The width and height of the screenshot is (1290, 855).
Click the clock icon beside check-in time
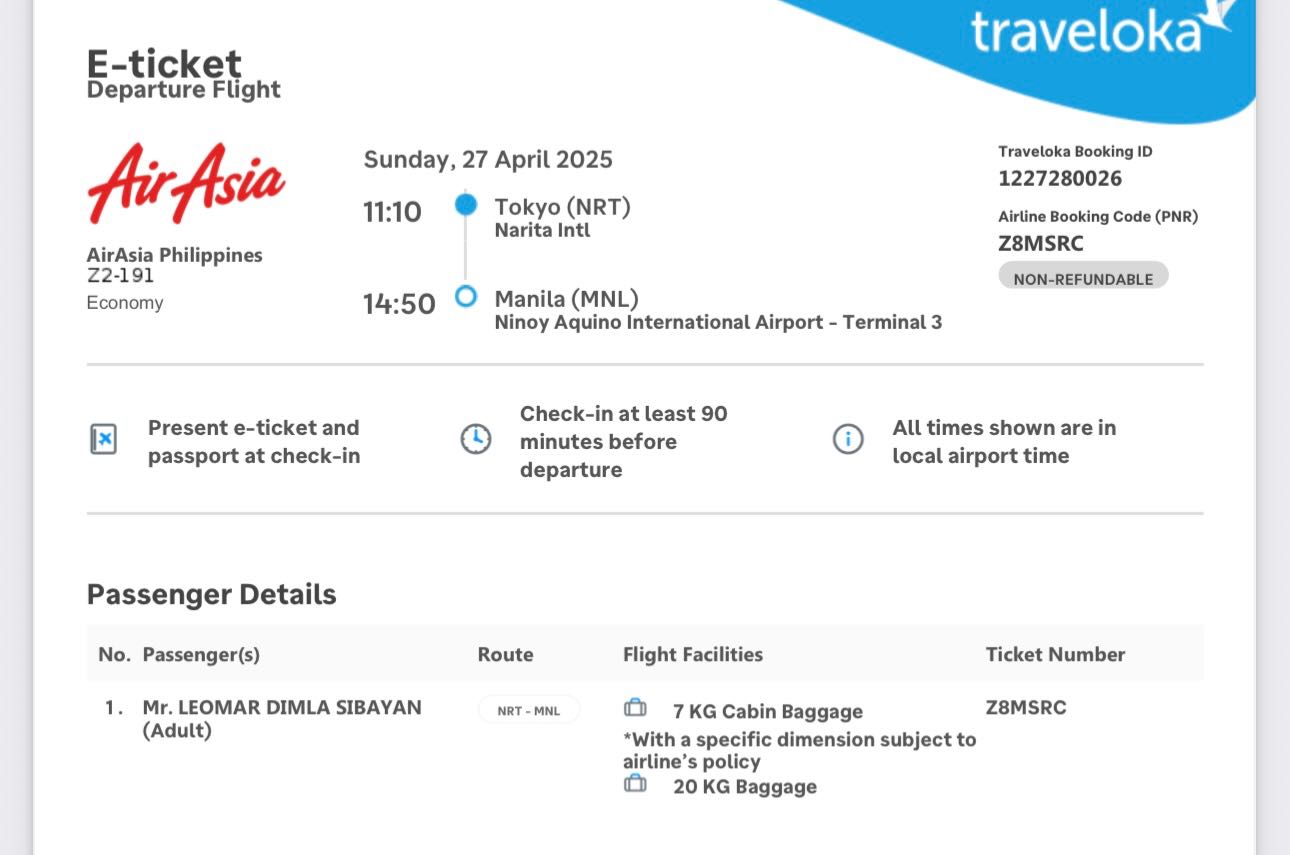(476, 439)
